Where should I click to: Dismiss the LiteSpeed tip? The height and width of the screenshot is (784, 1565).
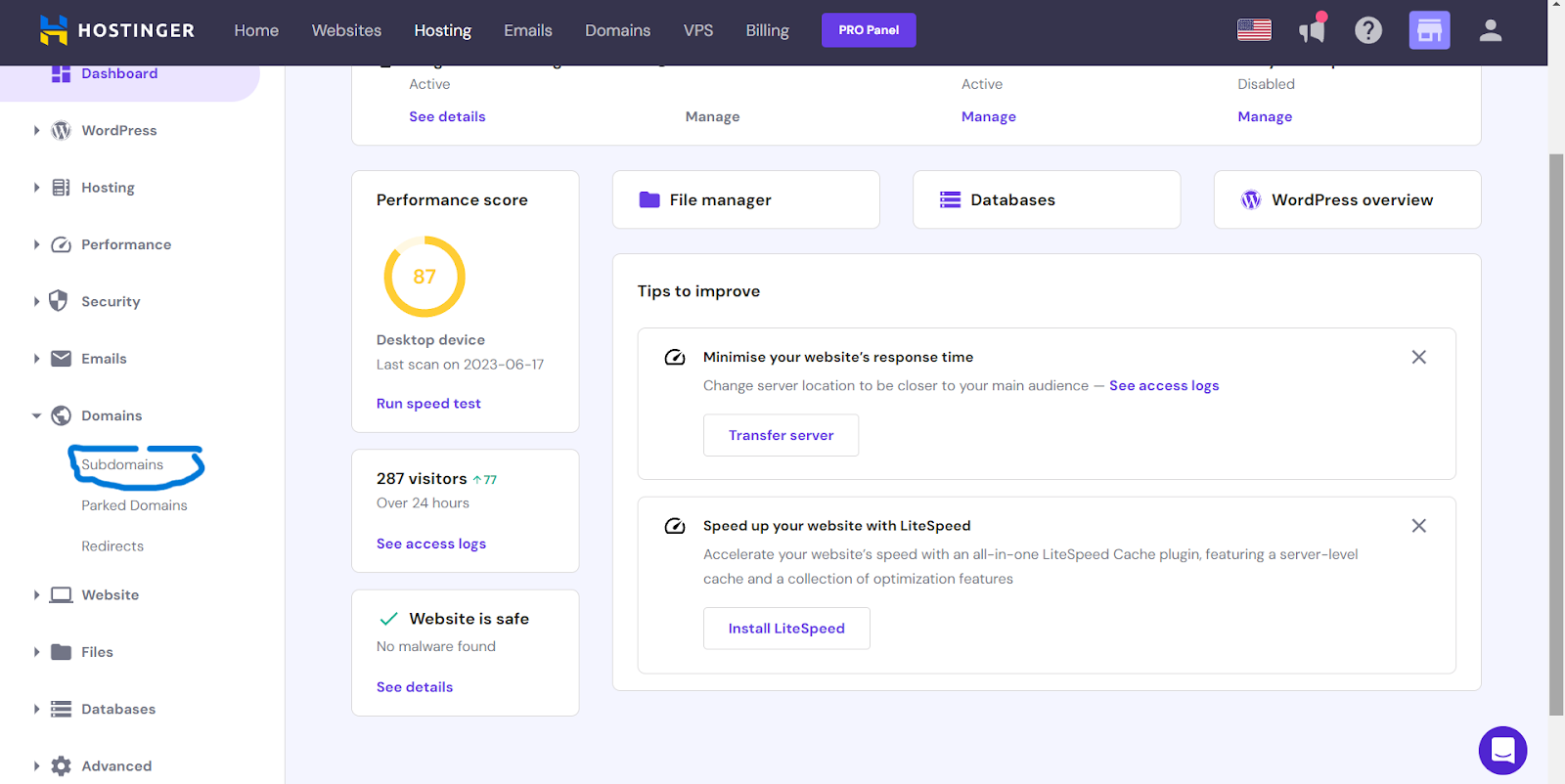click(1418, 526)
